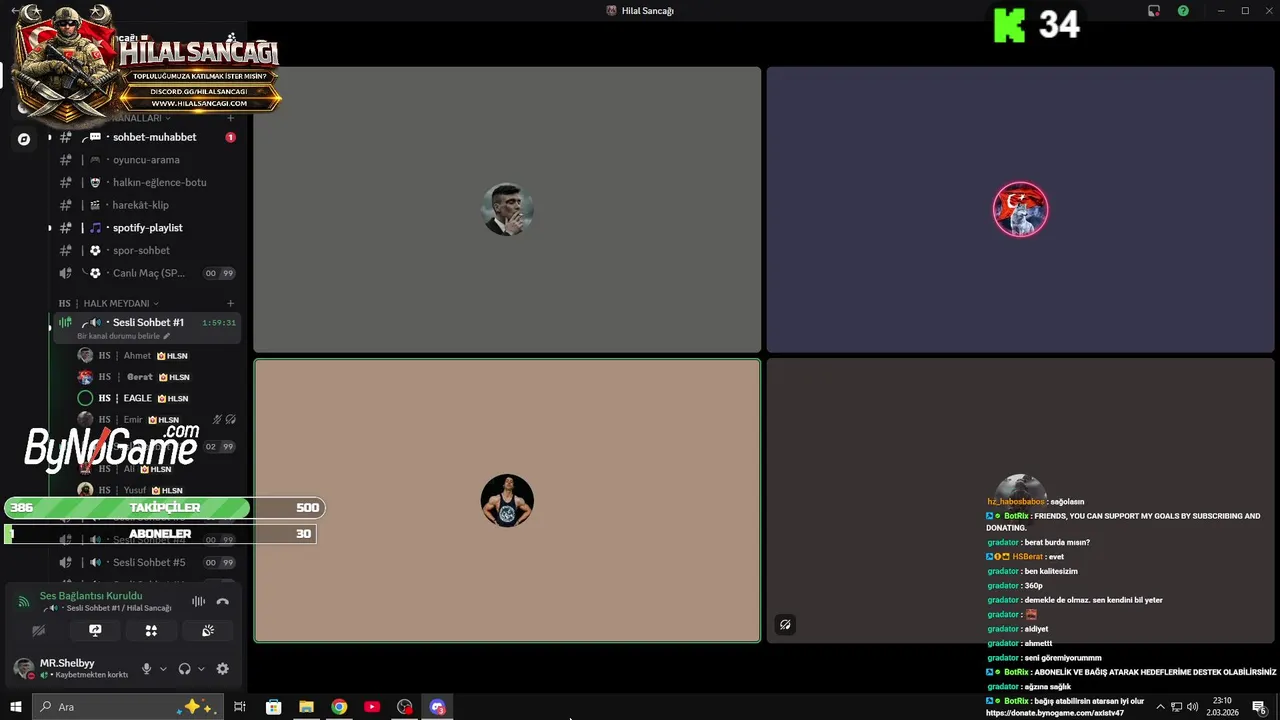Viewport: 1280px width, 720px height.
Task: Open OBS Studio from the taskbar
Action: [405, 707]
